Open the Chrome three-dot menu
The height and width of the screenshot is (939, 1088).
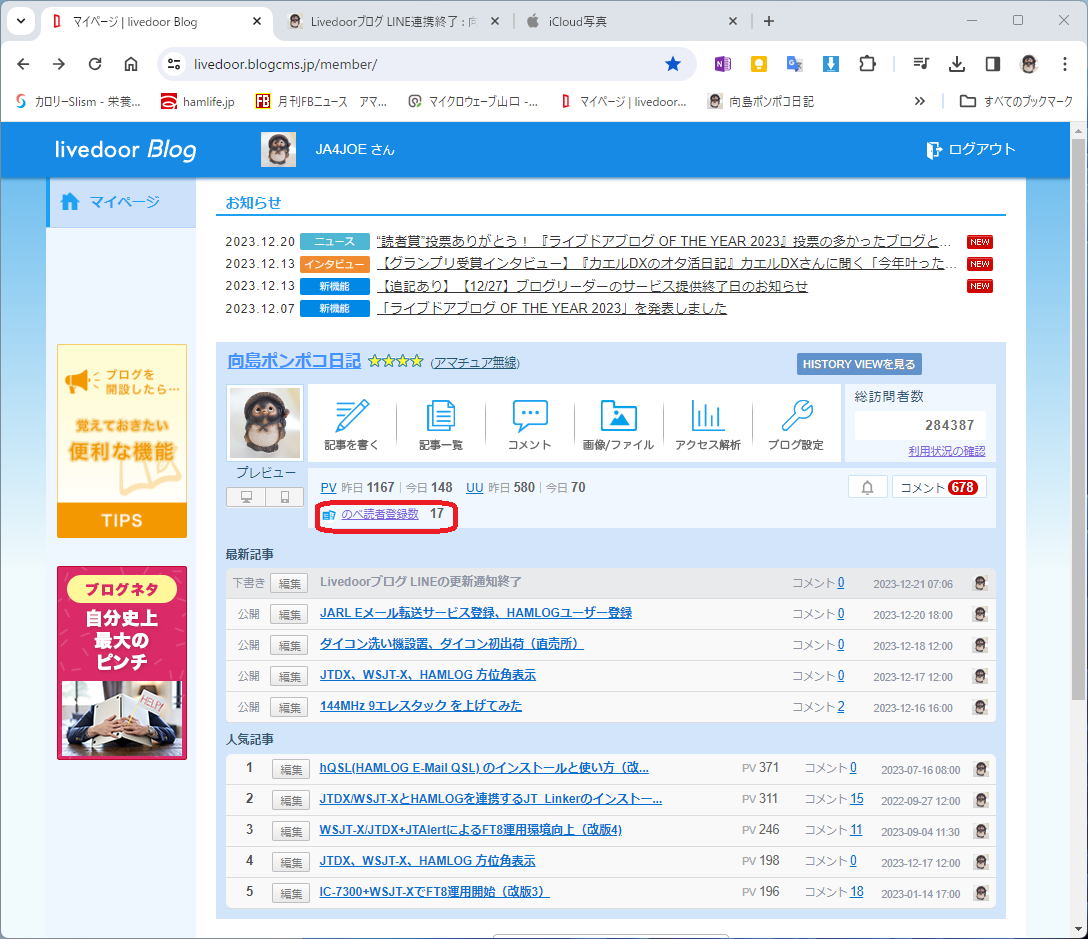tap(1064, 65)
